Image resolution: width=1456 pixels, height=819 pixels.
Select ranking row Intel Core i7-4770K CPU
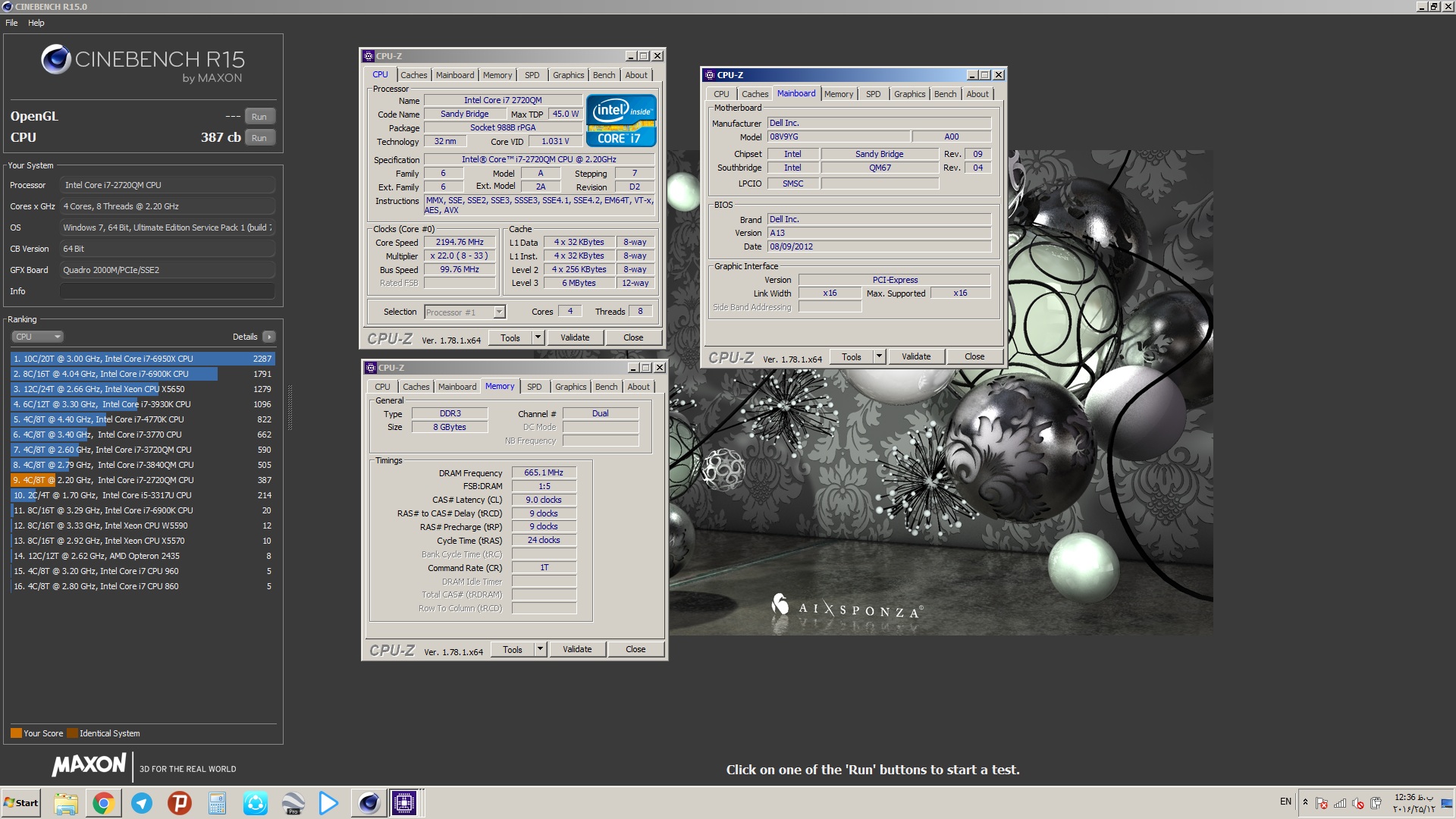pos(143,419)
